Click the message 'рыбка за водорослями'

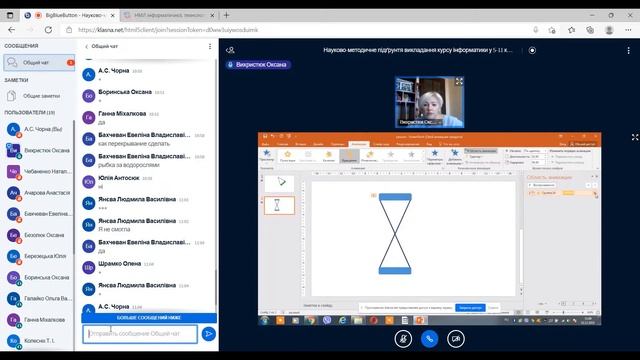129,165
